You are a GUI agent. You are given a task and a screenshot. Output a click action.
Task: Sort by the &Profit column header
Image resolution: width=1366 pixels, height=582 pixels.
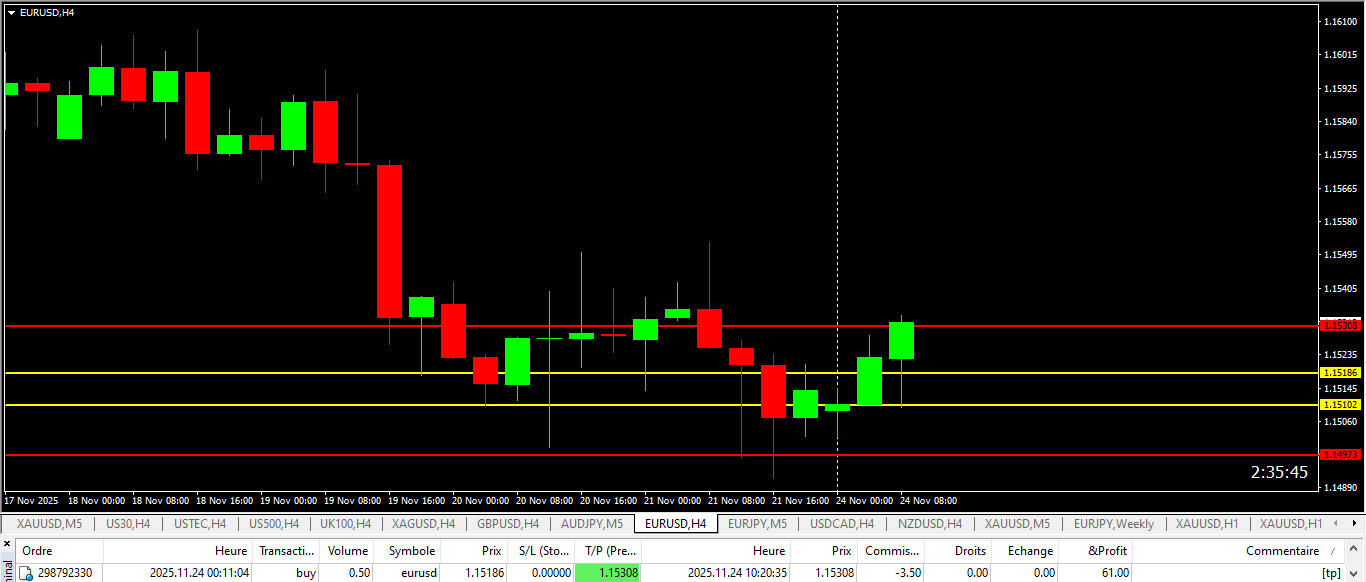pos(1097,551)
